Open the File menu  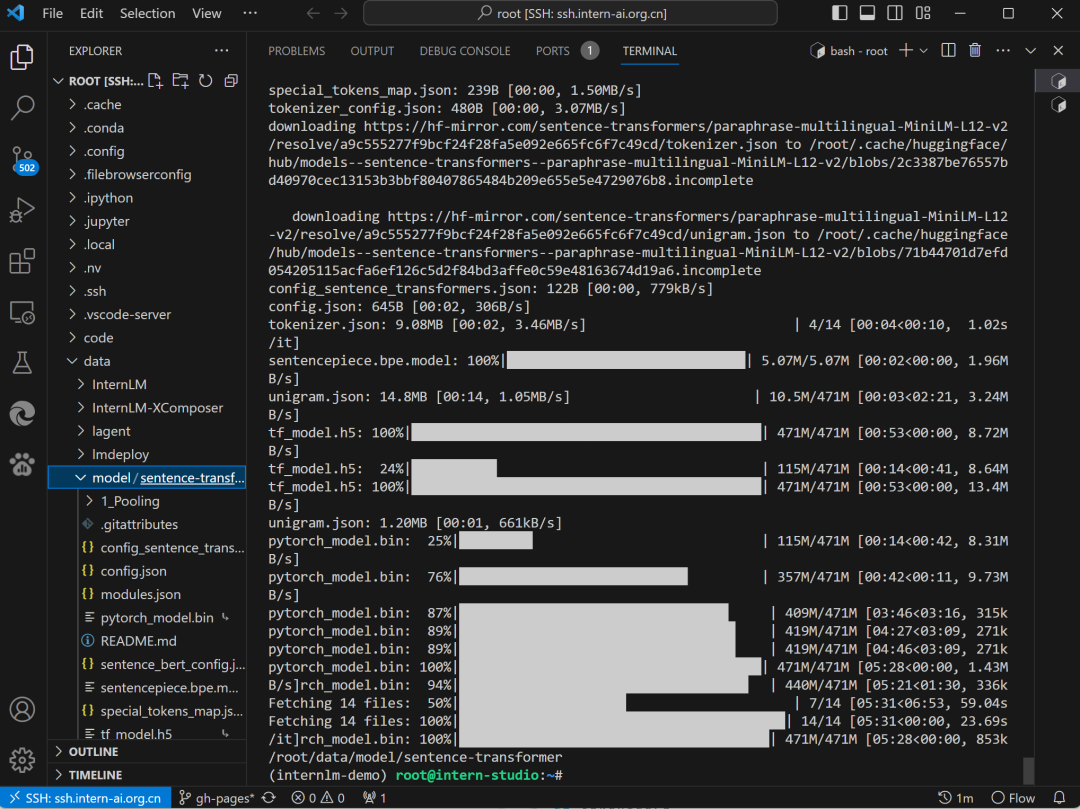pyautogui.click(x=52, y=13)
